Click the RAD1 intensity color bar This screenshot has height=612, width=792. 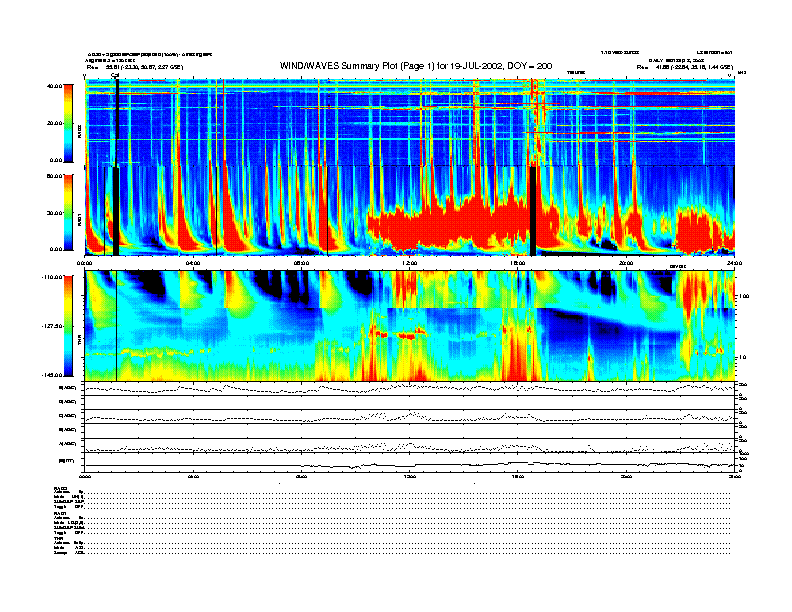coord(68,211)
